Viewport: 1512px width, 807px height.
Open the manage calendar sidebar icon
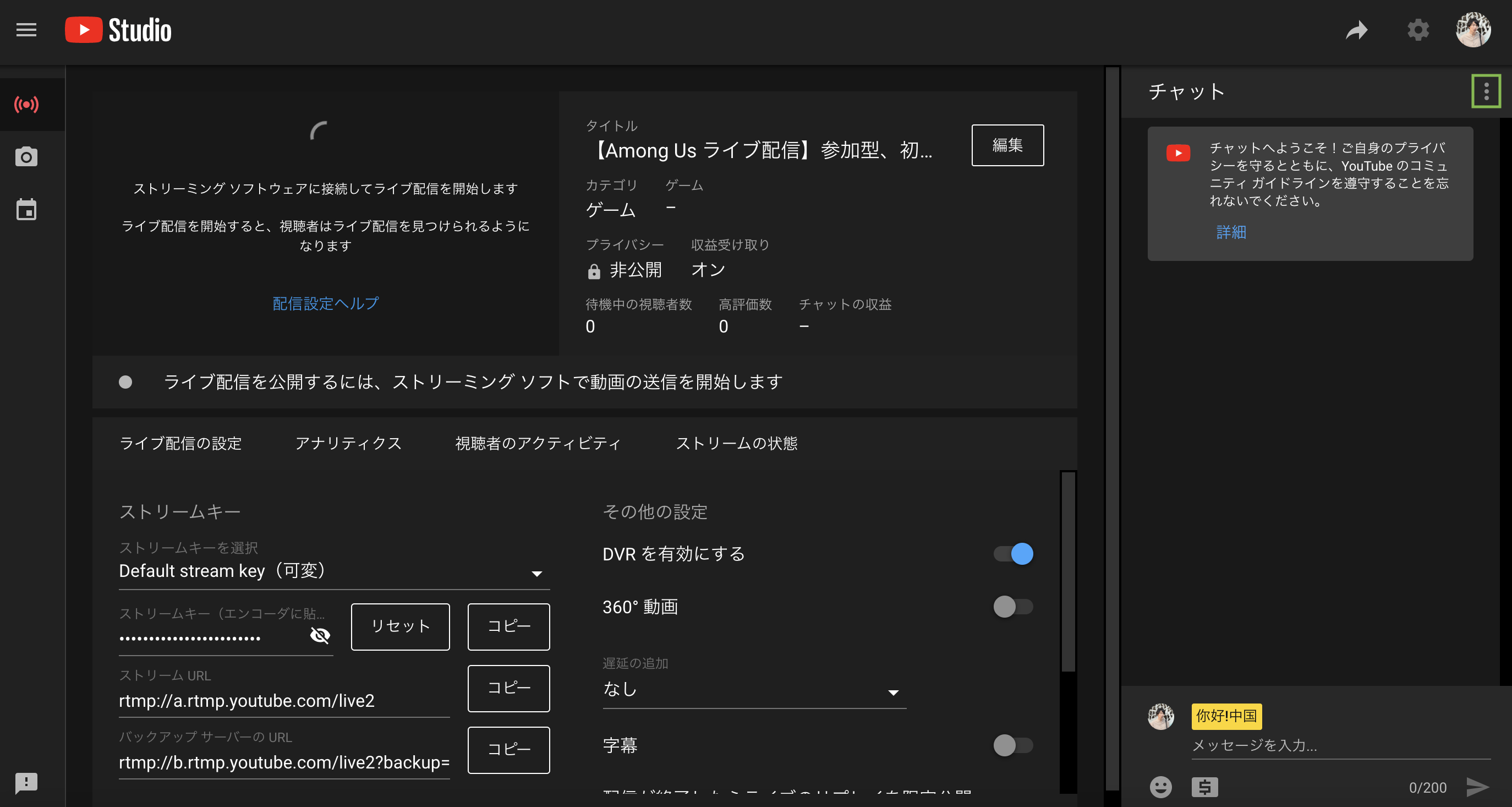pyautogui.click(x=26, y=209)
